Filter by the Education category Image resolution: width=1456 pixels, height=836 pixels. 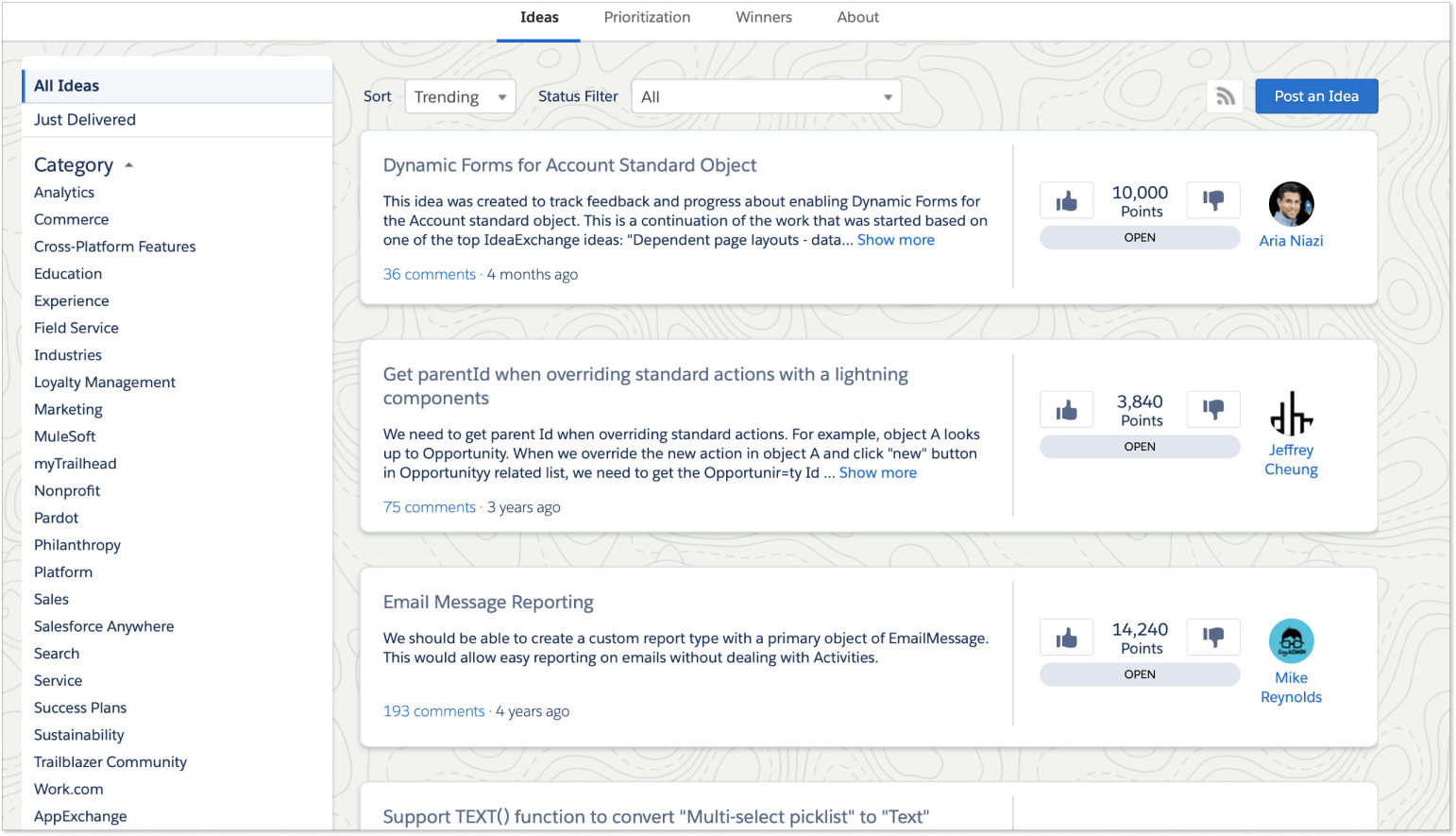pos(68,274)
